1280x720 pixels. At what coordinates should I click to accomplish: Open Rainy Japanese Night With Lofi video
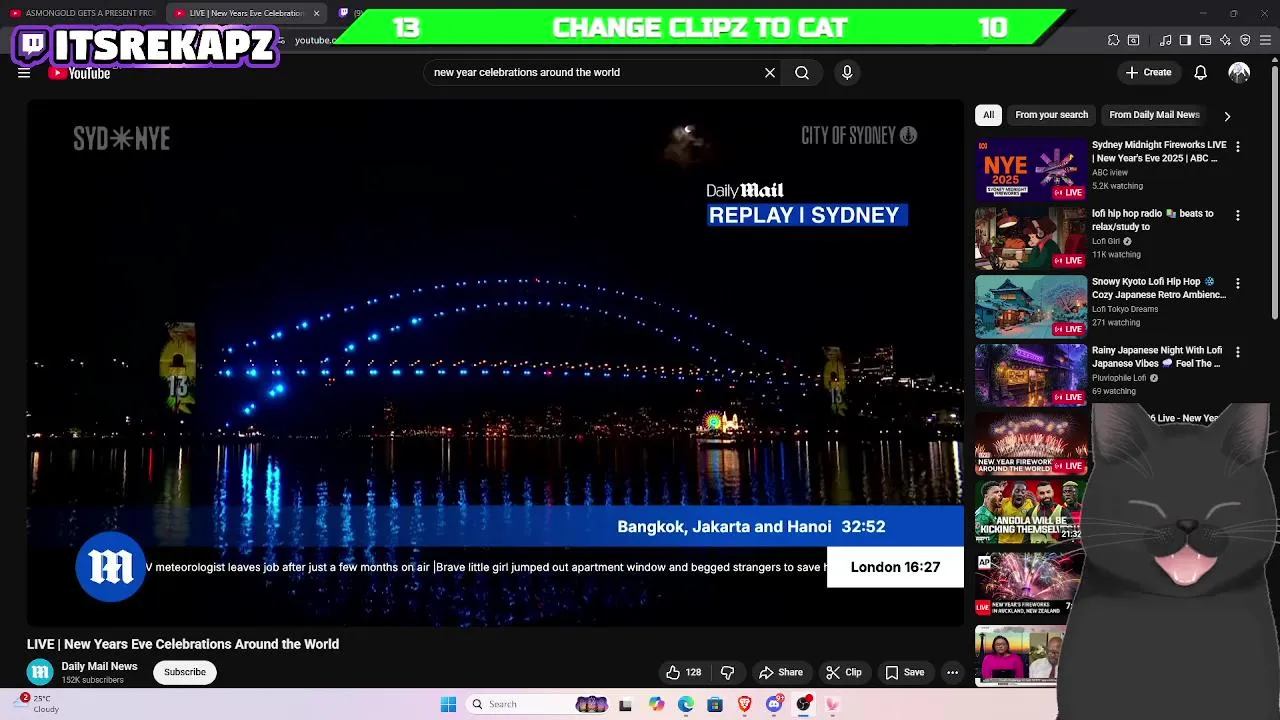point(1157,357)
